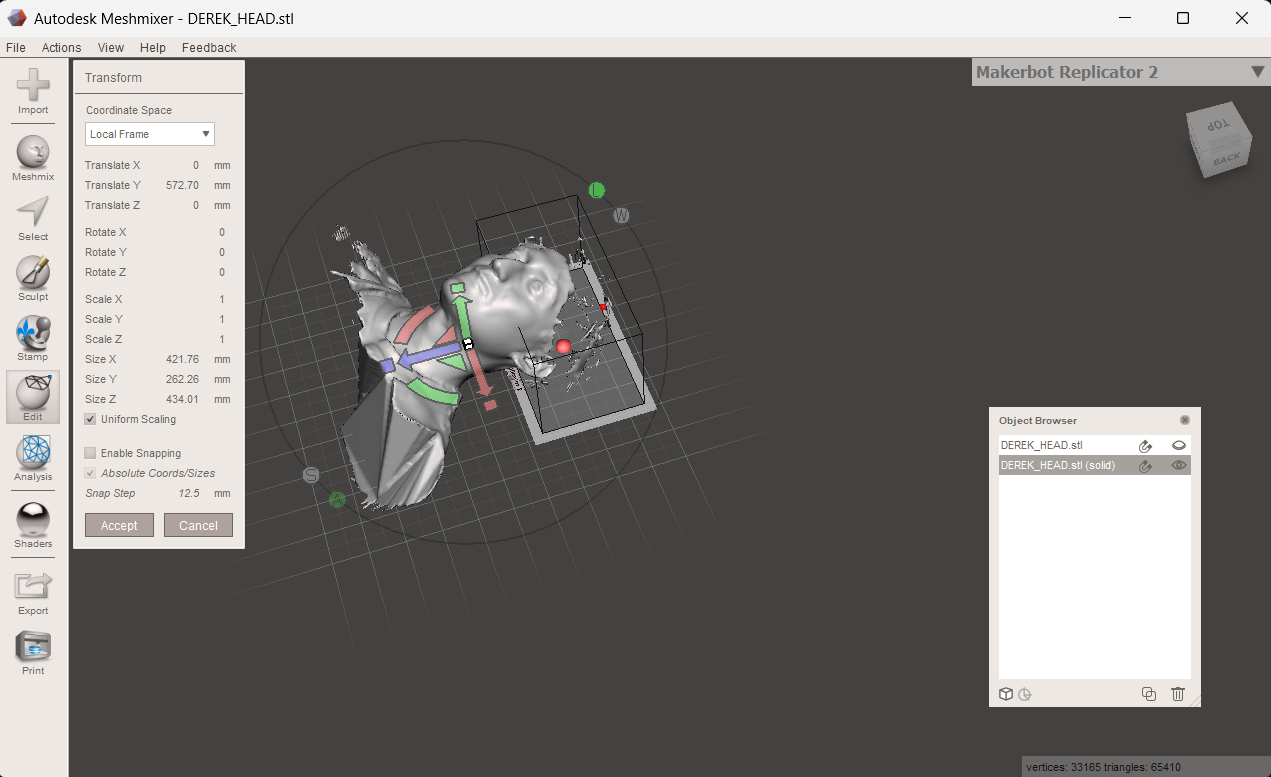Screen dimensions: 1271x777
Task: Click the green A marker on rotation ring
Action: (337, 499)
